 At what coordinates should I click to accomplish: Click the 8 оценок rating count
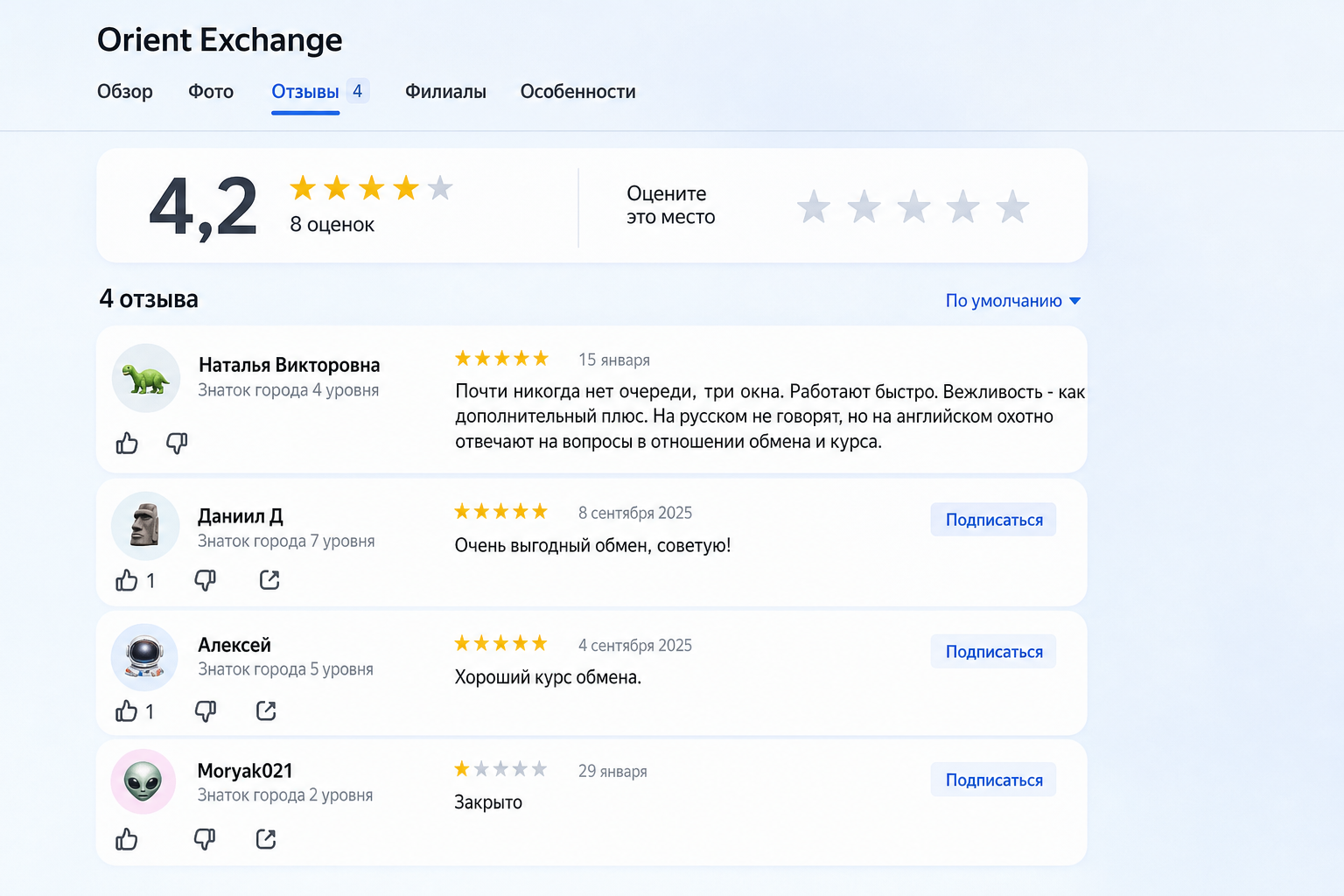[332, 225]
